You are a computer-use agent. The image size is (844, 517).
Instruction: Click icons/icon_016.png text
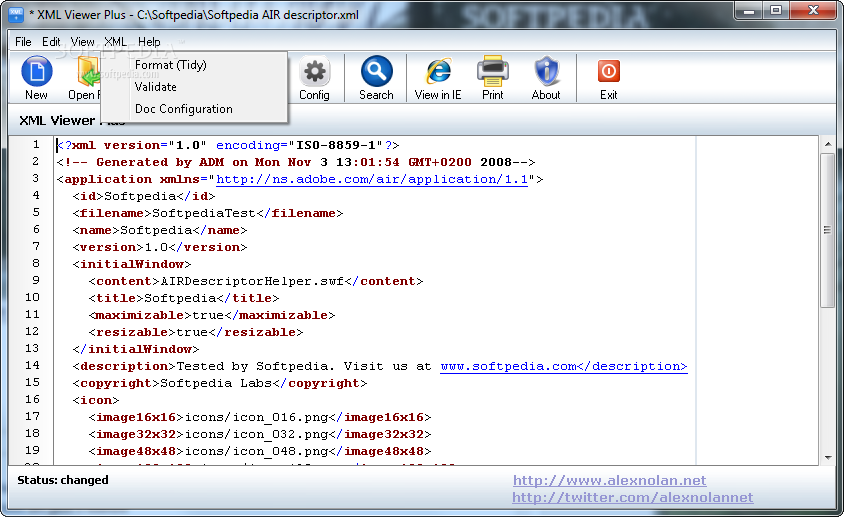tap(257, 417)
